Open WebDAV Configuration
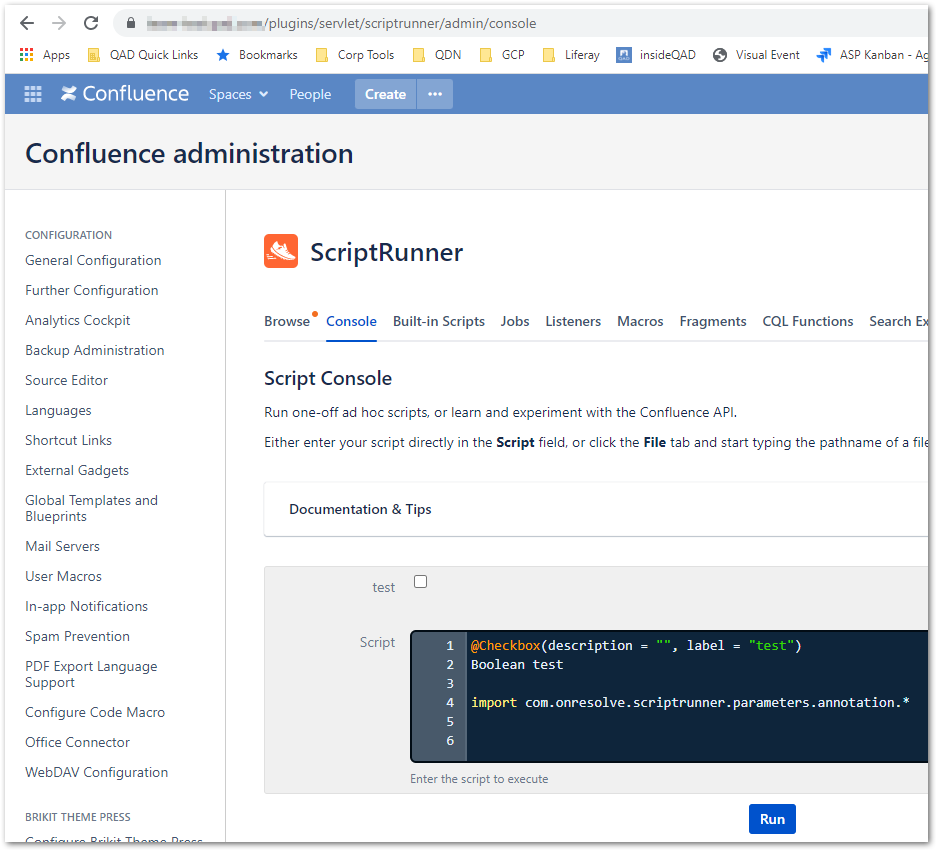 coord(96,772)
